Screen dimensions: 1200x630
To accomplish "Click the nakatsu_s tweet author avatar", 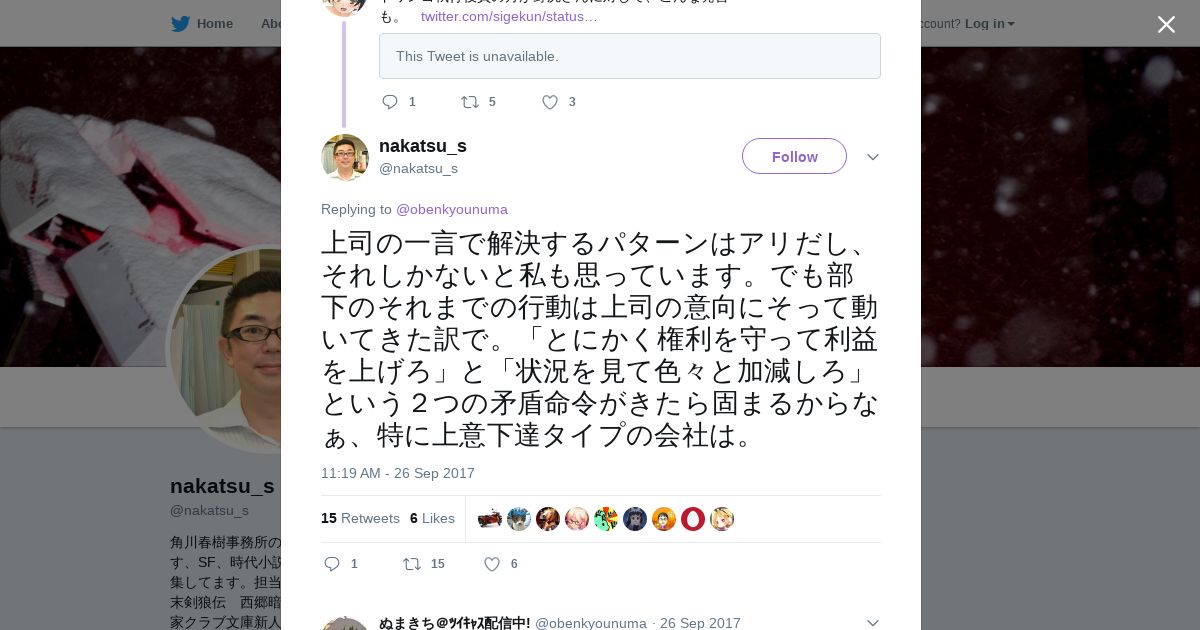I will [x=345, y=157].
